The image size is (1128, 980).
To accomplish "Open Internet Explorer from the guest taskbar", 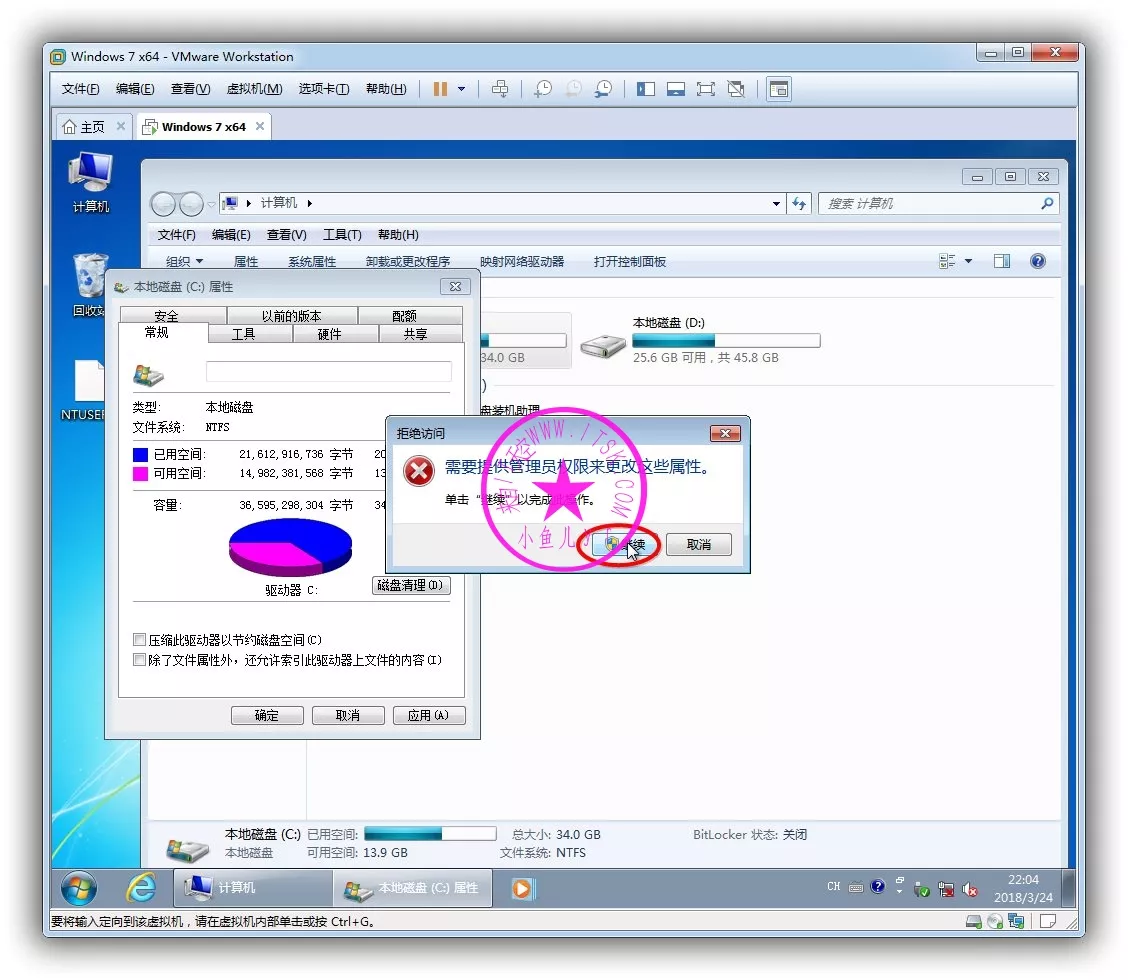I will 141,888.
